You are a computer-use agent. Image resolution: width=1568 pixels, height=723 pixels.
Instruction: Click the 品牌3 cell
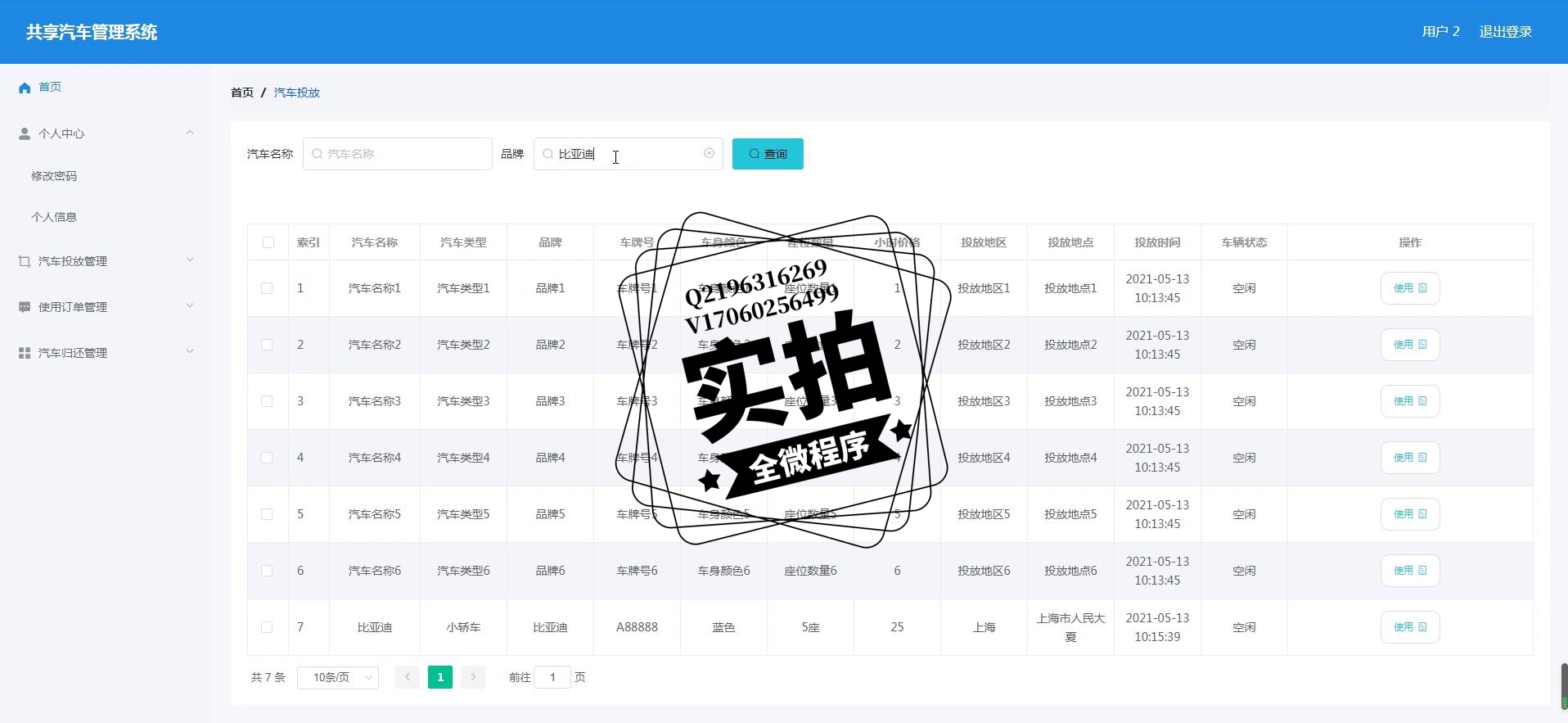550,401
